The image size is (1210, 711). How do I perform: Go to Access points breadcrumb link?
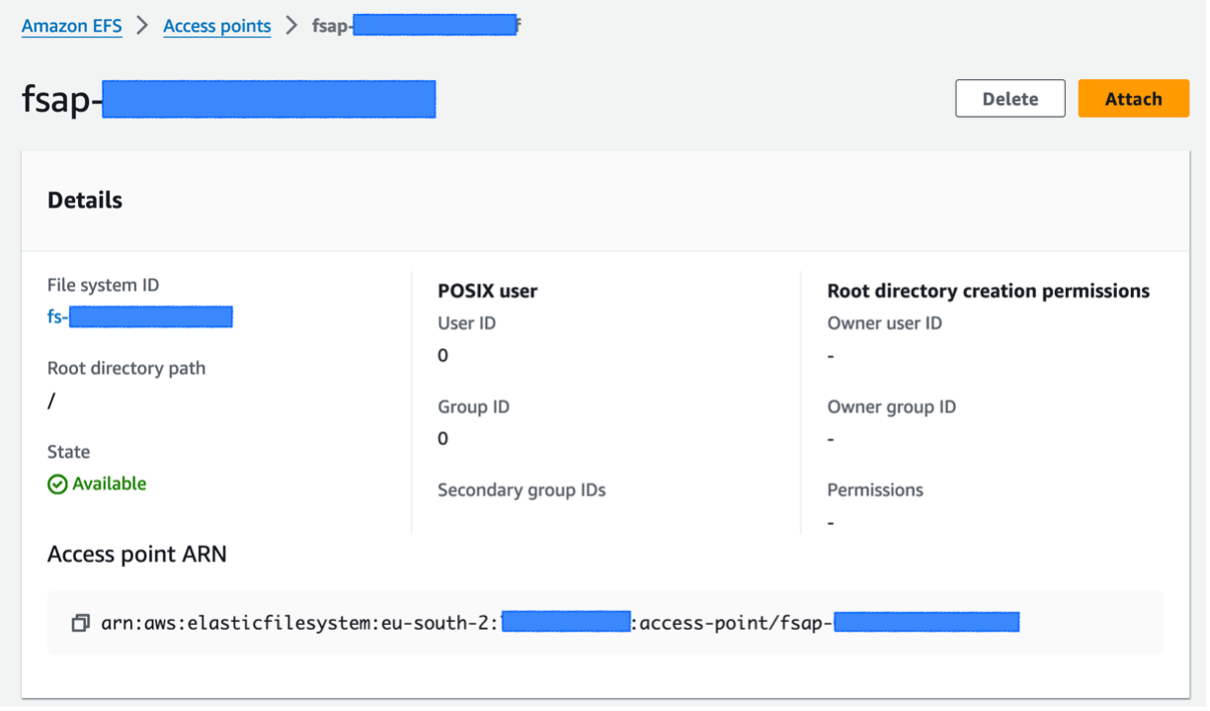217,26
